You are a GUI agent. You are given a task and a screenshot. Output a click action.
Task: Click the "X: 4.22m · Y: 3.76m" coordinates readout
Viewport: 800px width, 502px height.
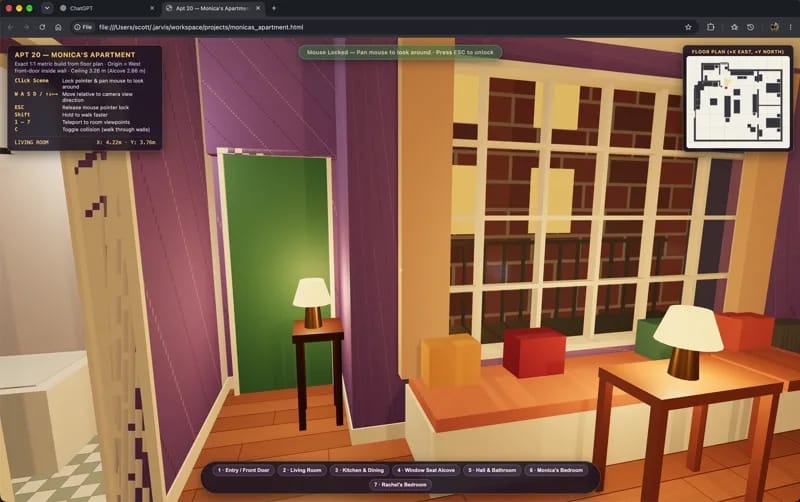[126, 142]
